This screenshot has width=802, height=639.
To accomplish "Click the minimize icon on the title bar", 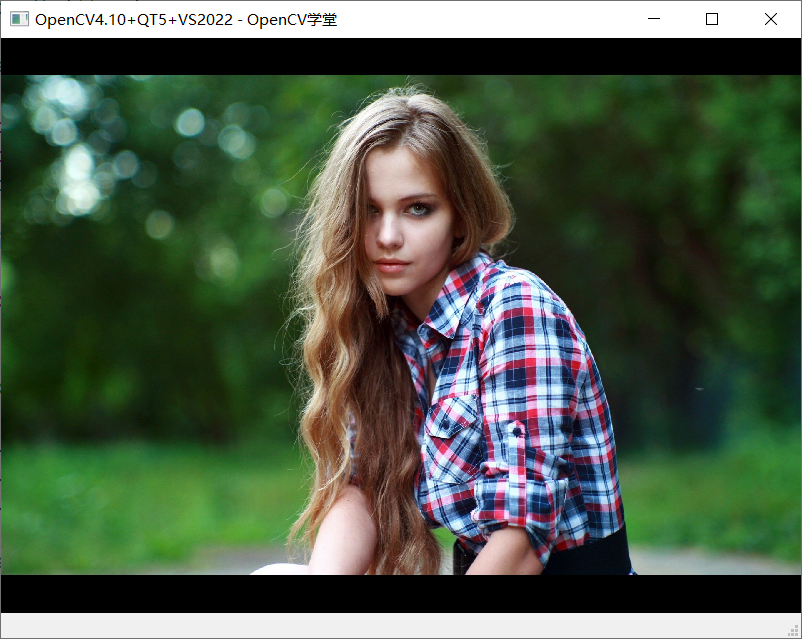I will pos(655,19).
